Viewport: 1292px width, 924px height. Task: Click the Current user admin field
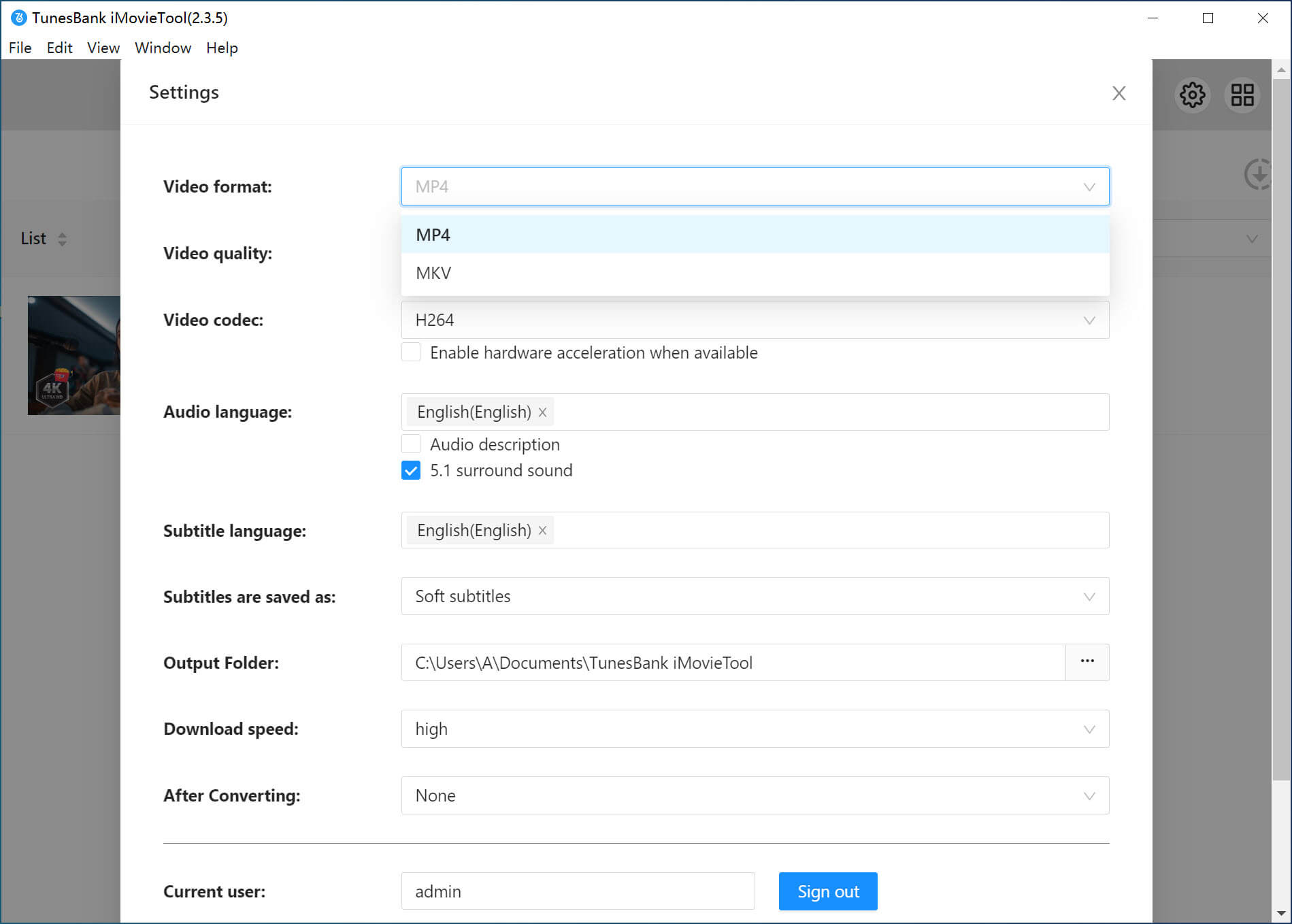[578, 891]
